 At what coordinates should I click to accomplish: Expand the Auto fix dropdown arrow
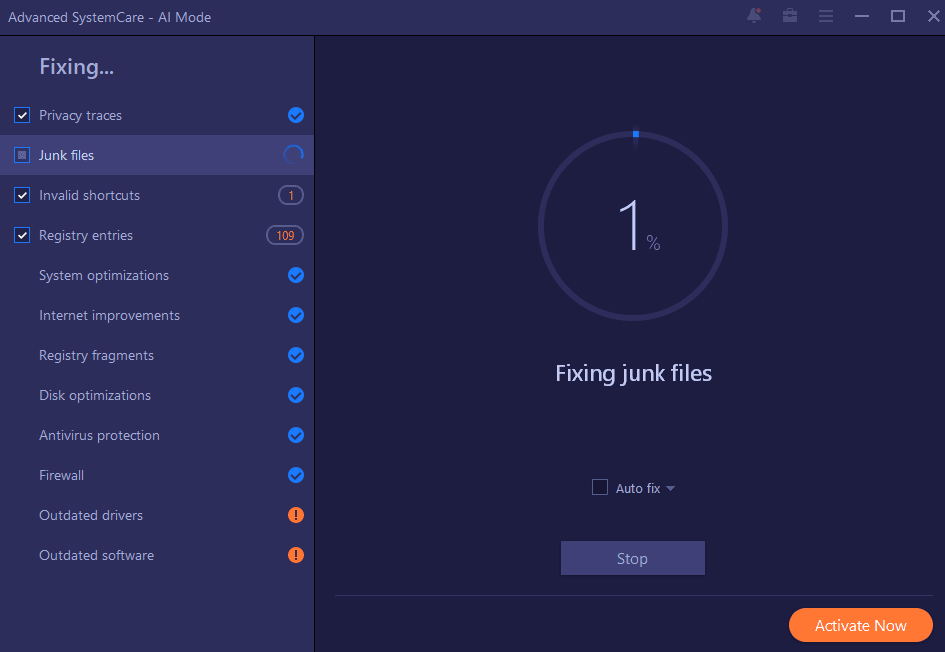[670, 489]
